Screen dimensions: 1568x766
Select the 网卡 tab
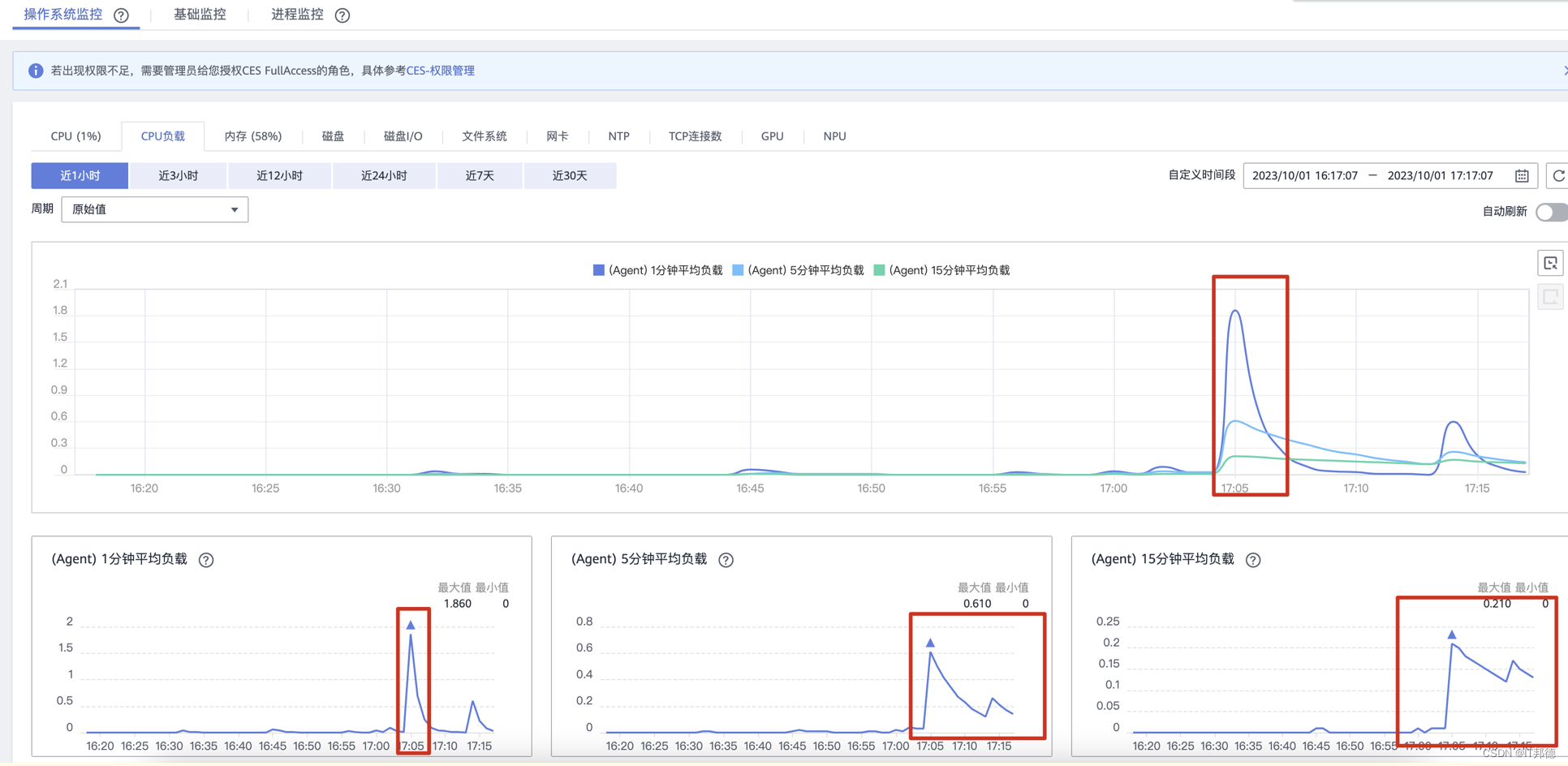(558, 136)
